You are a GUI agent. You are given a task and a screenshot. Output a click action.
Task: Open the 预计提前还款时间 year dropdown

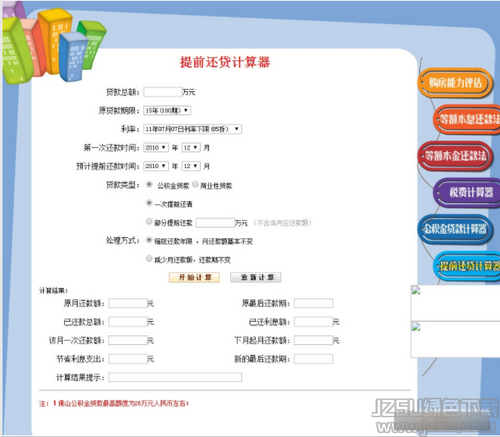click(x=156, y=166)
